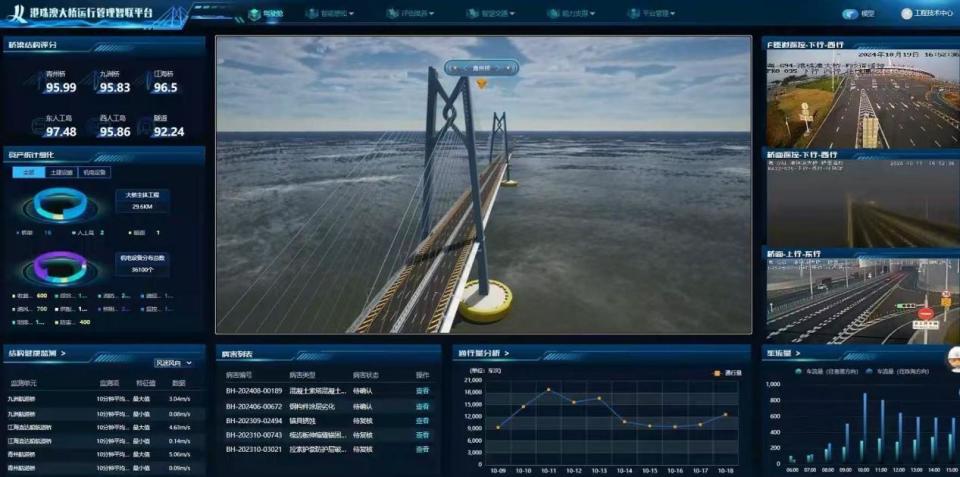
Task: Click the 隧道 score value 92.24
Action: coord(169,132)
